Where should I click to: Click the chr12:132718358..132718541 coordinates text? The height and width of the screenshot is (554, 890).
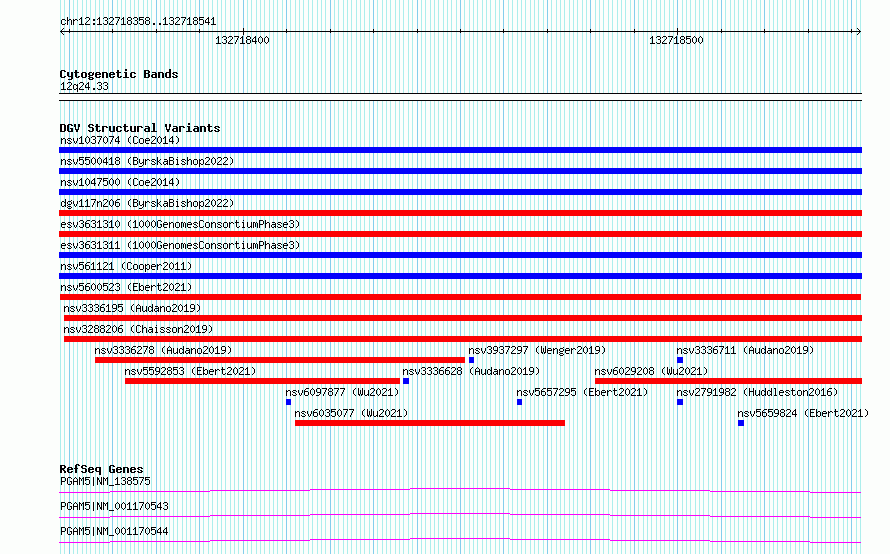click(138, 22)
